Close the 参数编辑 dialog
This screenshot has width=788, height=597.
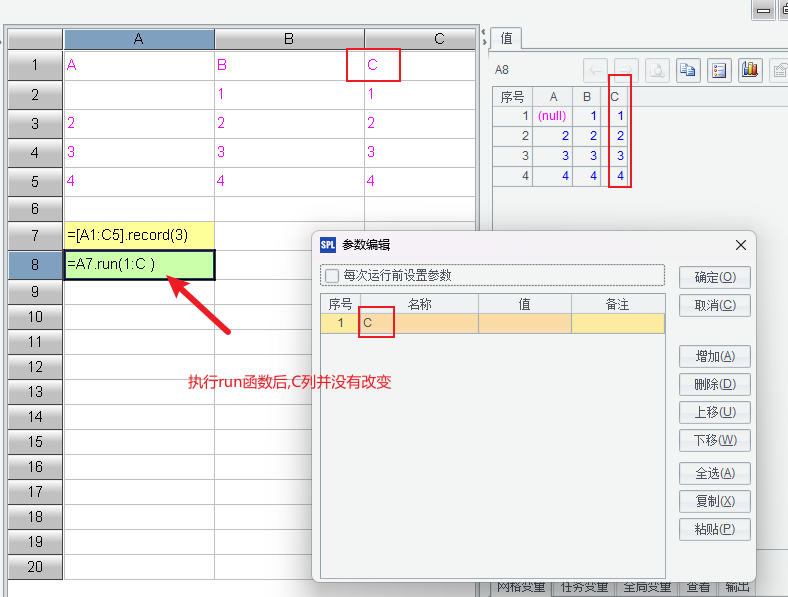[x=741, y=245]
